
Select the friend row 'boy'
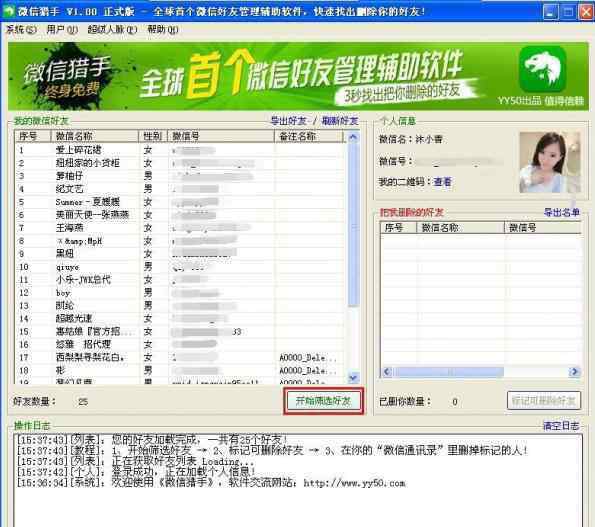point(179,293)
